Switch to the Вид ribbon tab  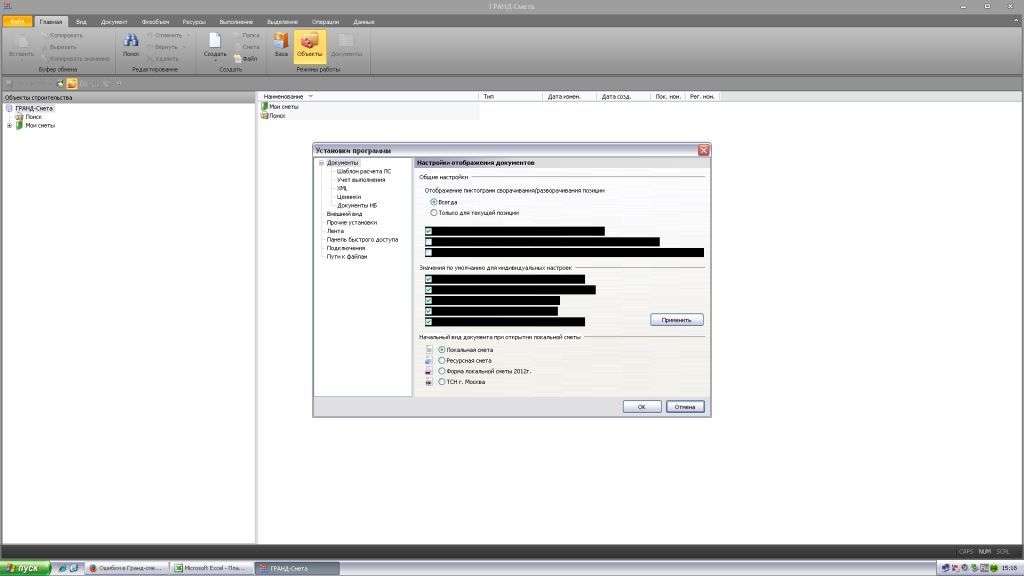pyautogui.click(x=81, y=21)
